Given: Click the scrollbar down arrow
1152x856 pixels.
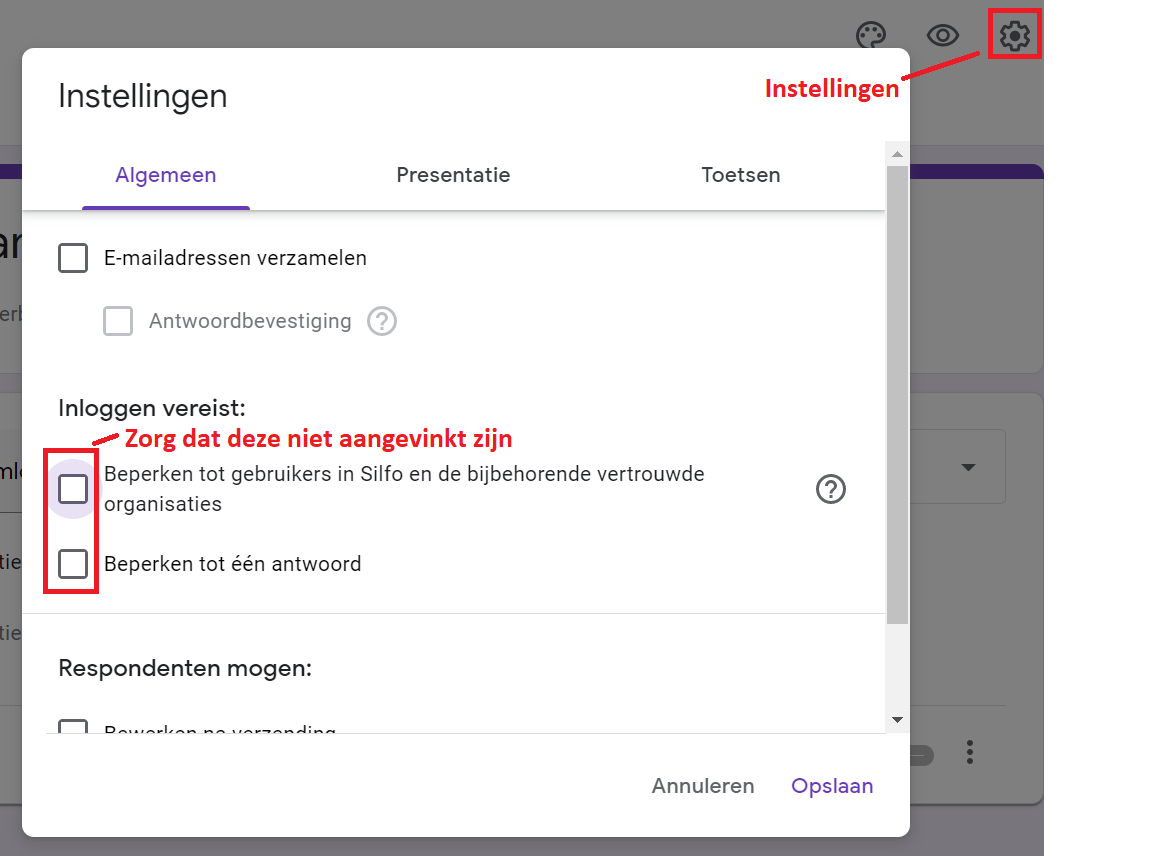Looking at the screenshot, I should (897, 720).
